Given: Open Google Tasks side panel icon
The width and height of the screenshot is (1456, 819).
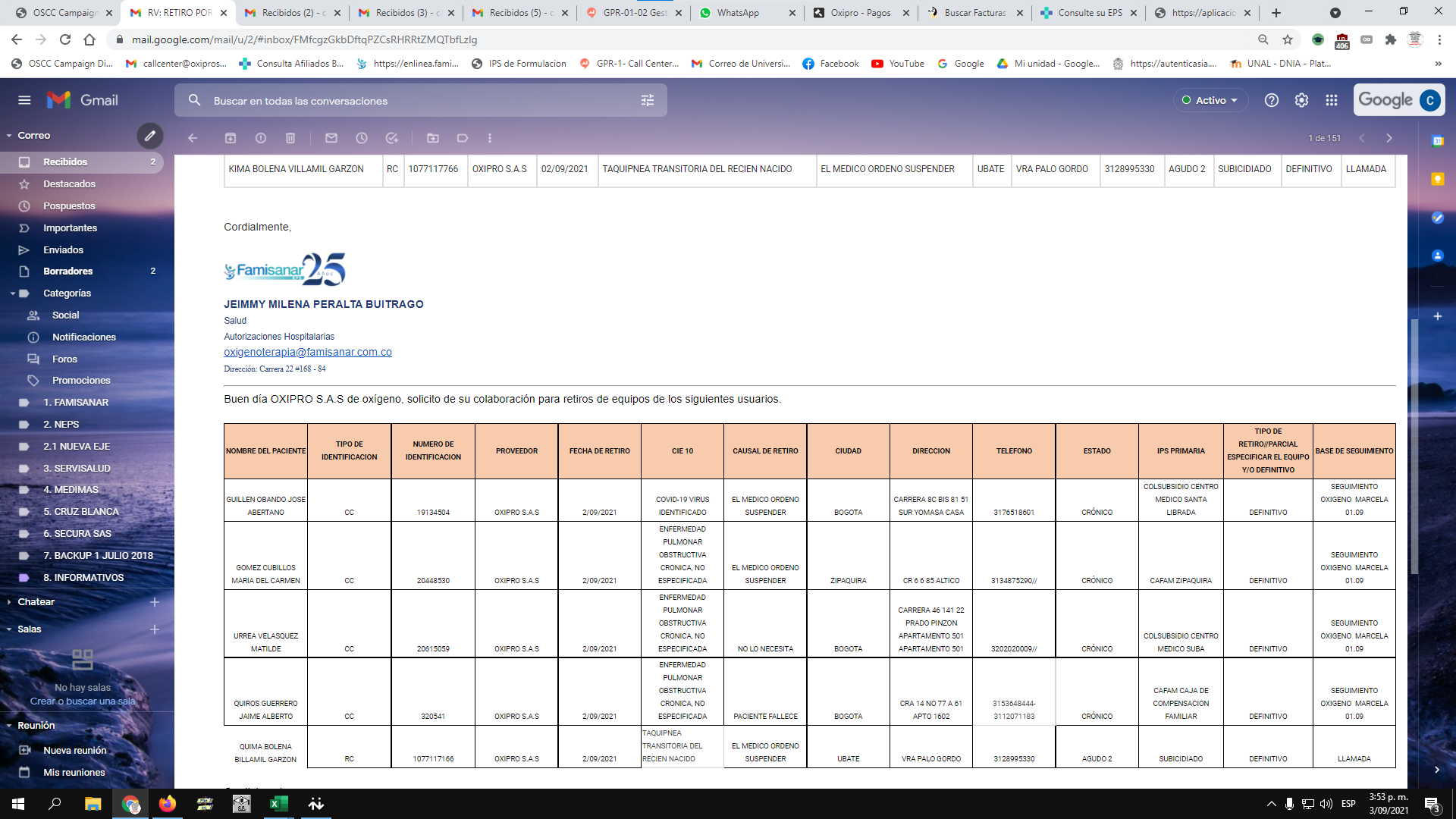Looking at the screenshot, I should [1438, 218].
